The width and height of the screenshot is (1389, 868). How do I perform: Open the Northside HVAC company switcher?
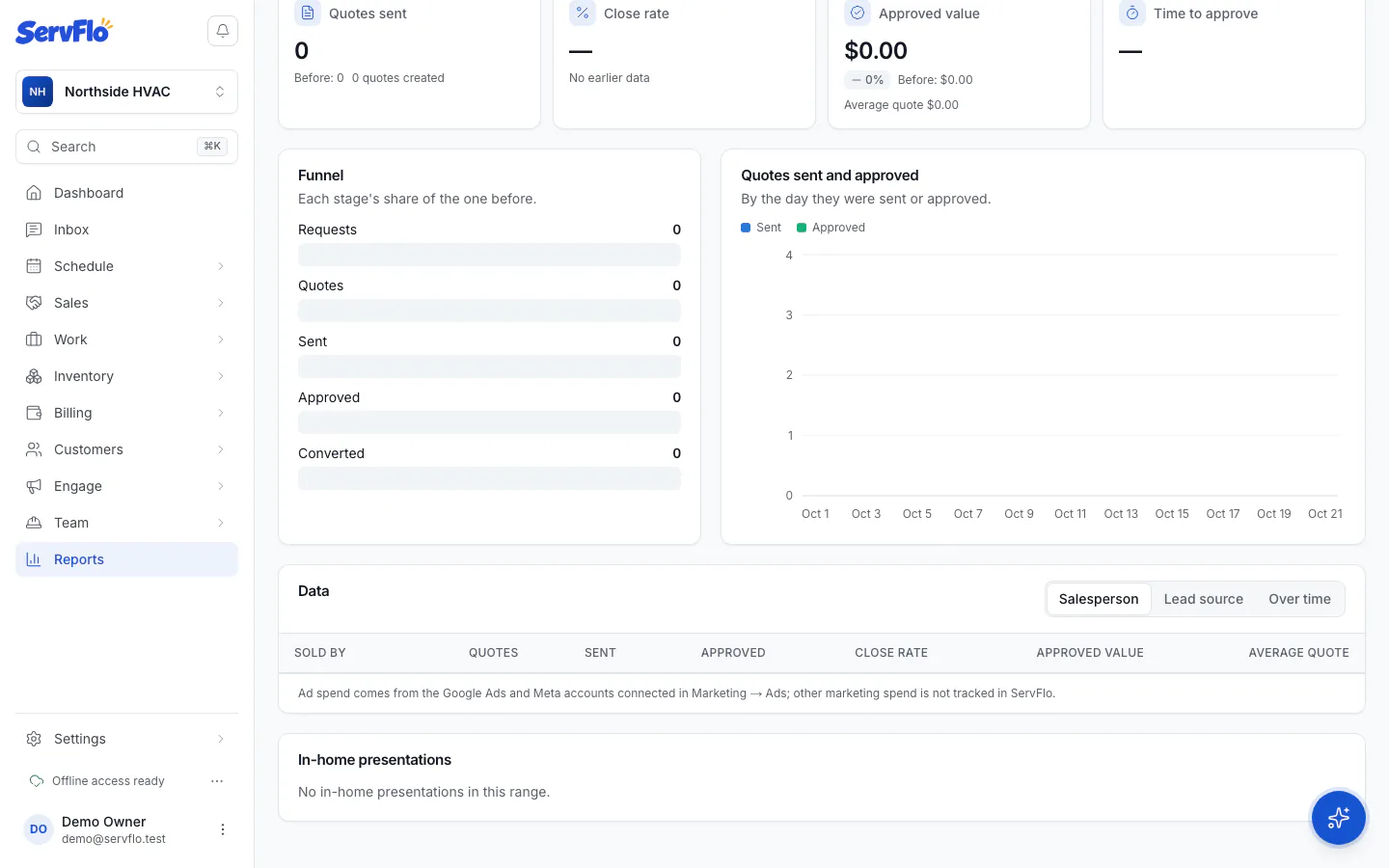pos(126,92)
